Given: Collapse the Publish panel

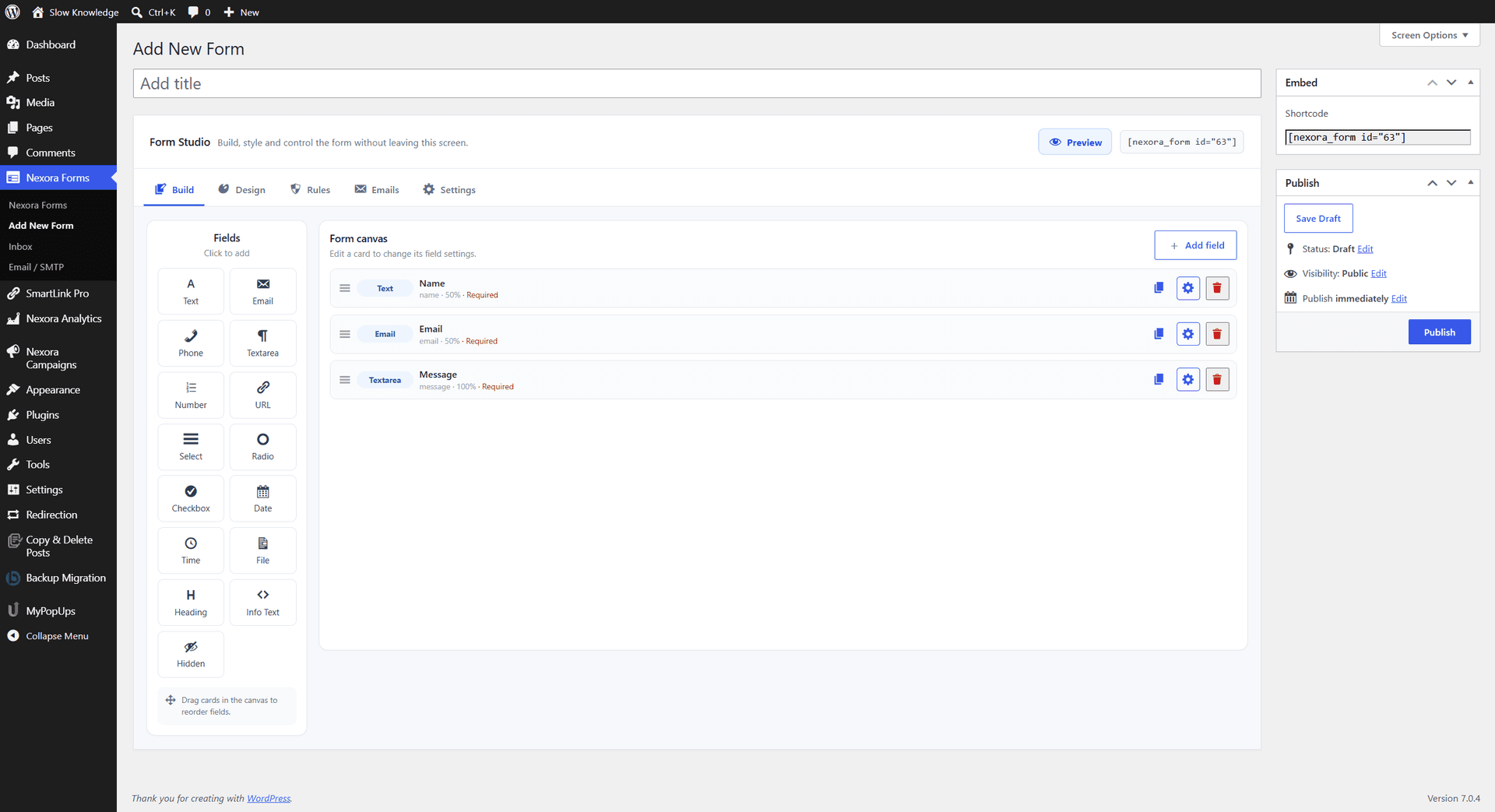Looking at the screenshot, I should [1470, 183].
